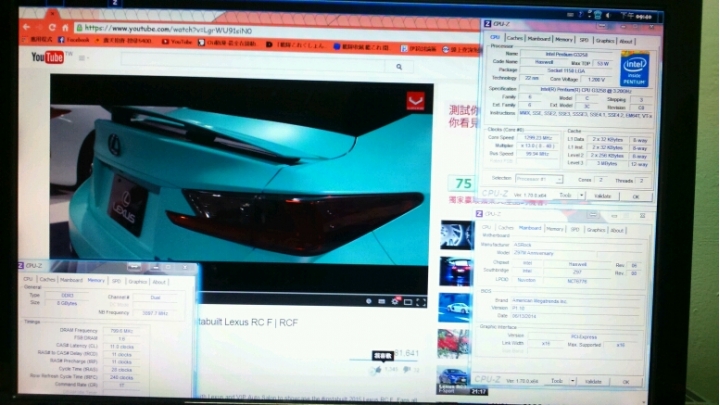Select CPU tab in top CPU-Z window

(495, 38)
